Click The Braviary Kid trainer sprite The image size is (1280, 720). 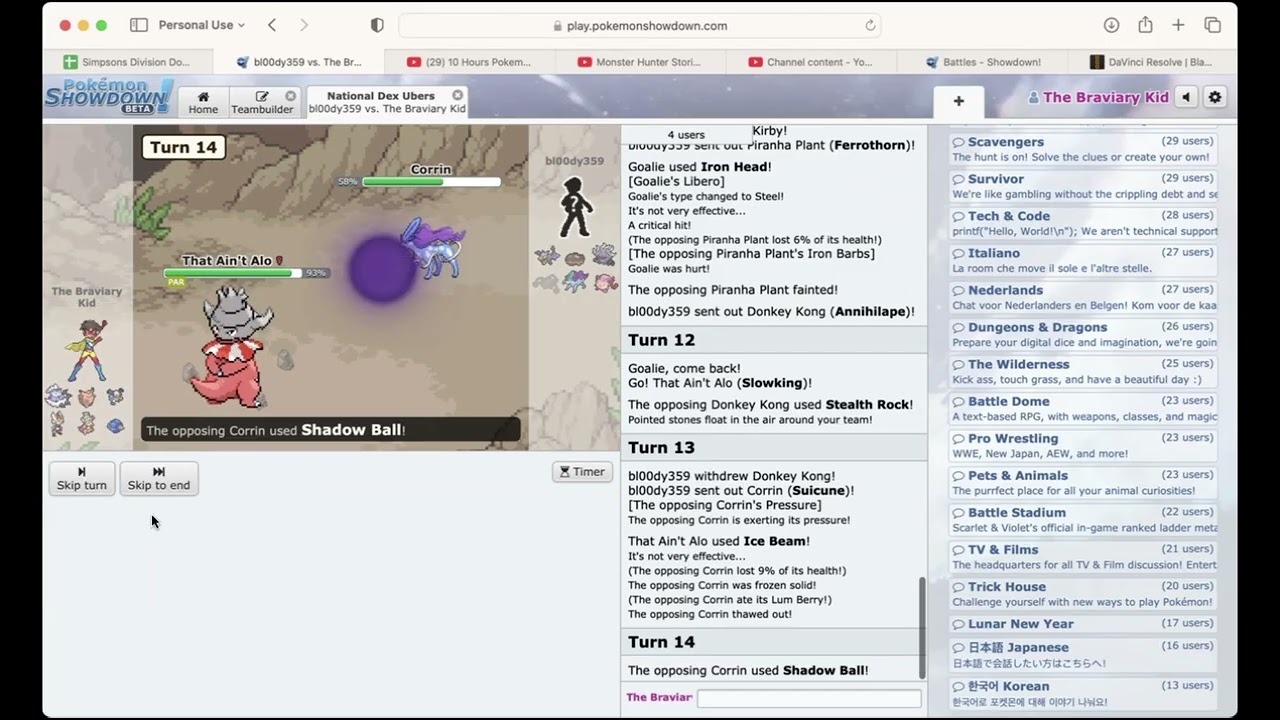tap(86, 349)
